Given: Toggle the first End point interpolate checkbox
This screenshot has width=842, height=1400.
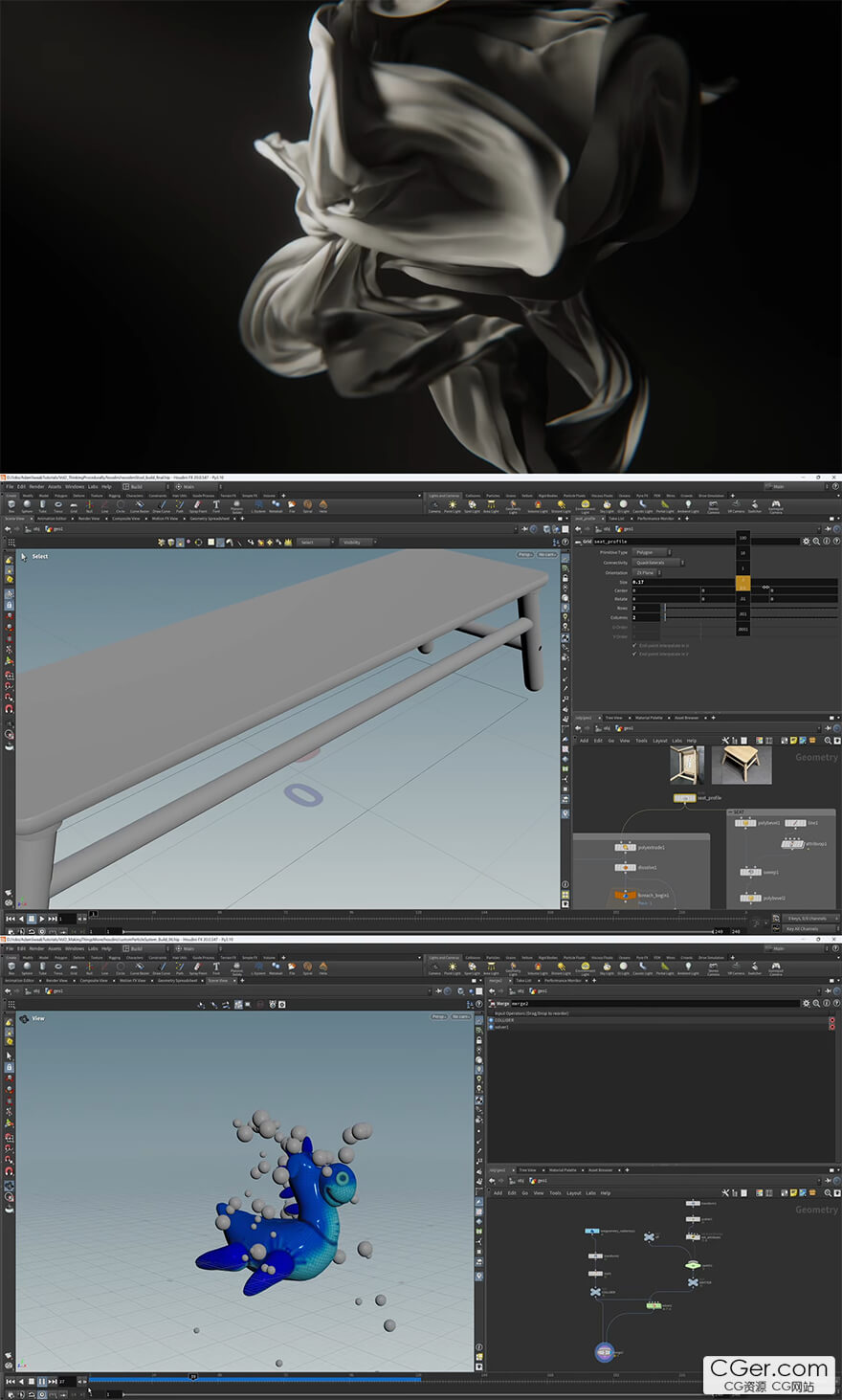Looking at the screenshot, I should [633, 646].
